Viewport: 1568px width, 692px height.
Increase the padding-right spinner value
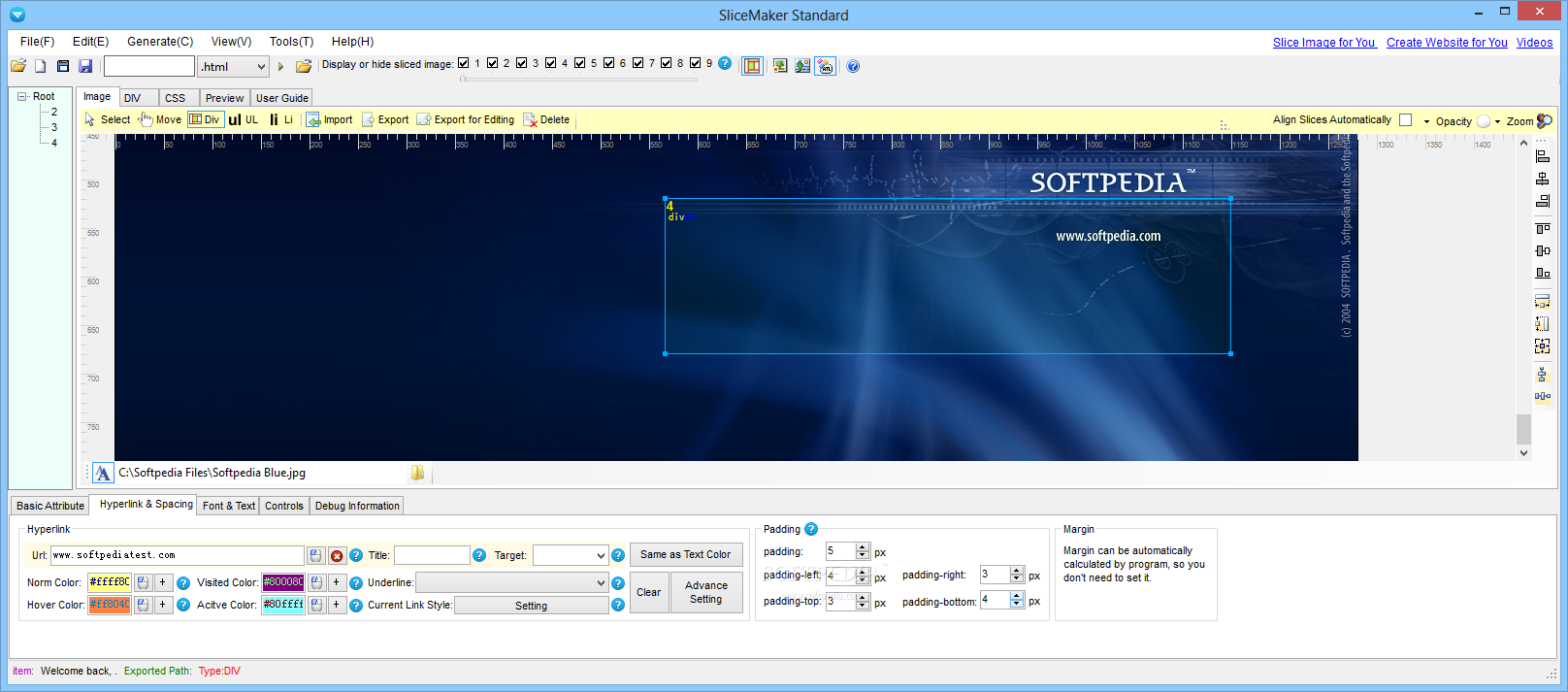[x=1017, y=571]
